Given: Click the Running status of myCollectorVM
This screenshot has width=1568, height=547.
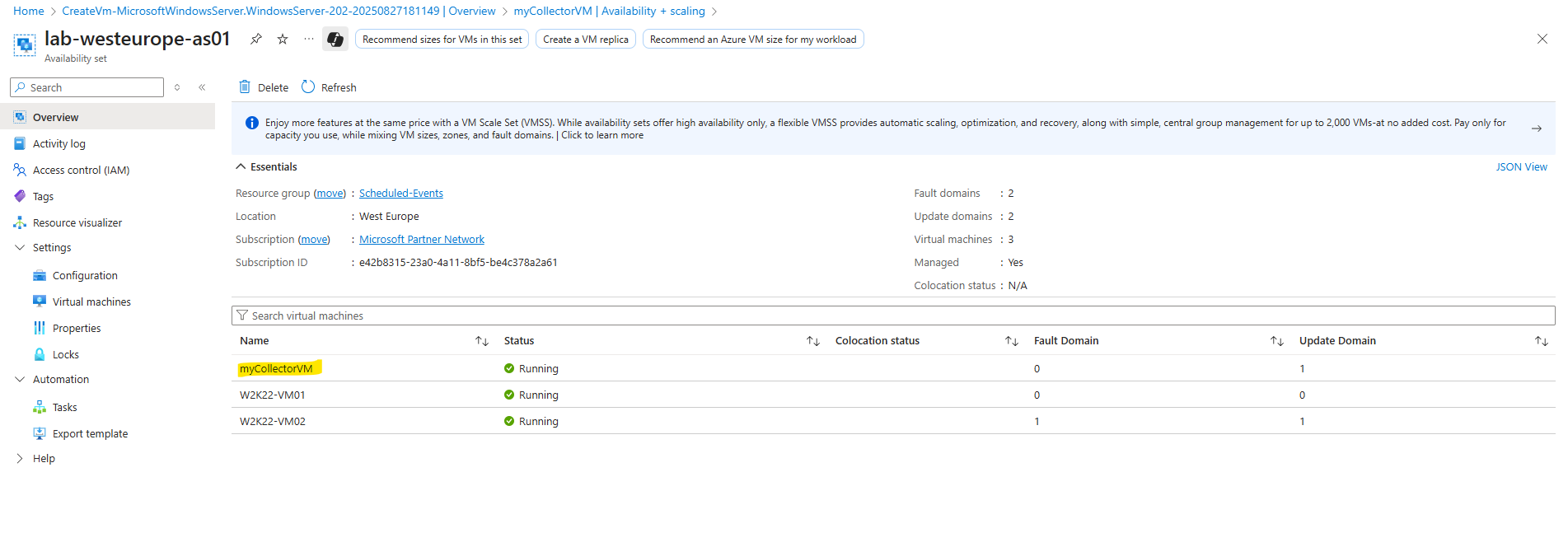Looking at the screenshot, I should point(531,368).
